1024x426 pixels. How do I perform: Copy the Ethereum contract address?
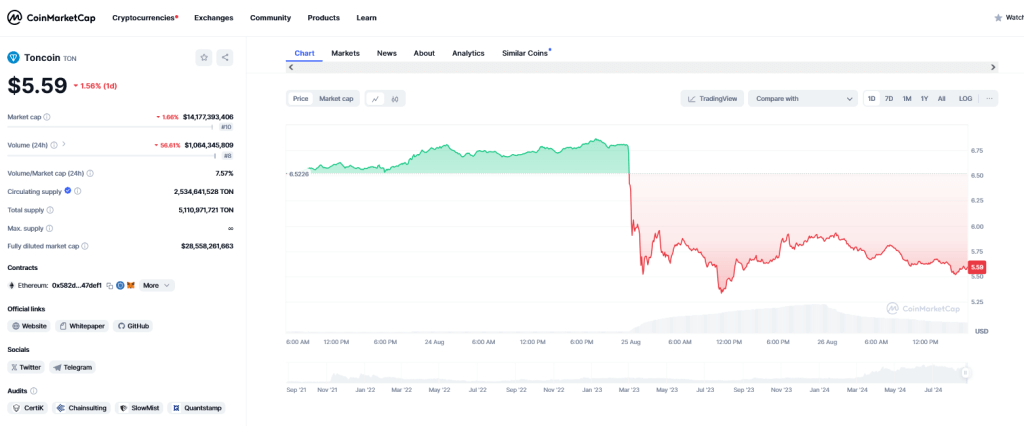[x=110, y=286]
